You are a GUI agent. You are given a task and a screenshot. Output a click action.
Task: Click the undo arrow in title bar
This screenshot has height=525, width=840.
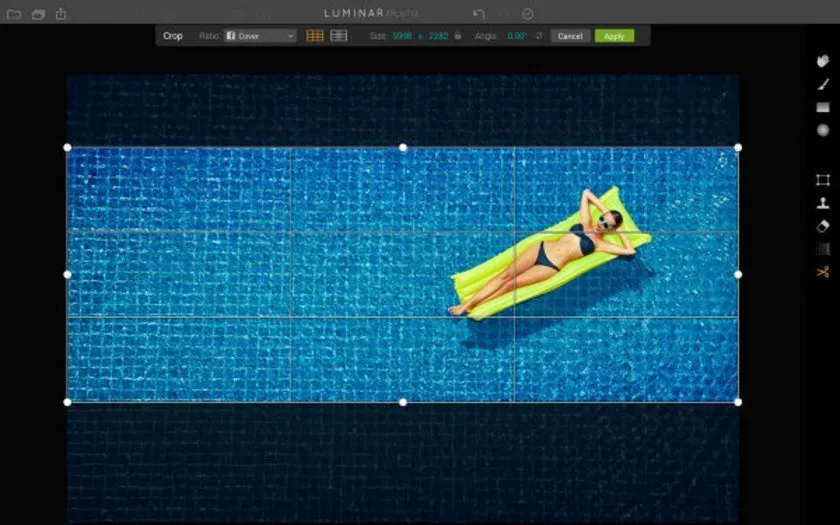(x=479, y=14)
